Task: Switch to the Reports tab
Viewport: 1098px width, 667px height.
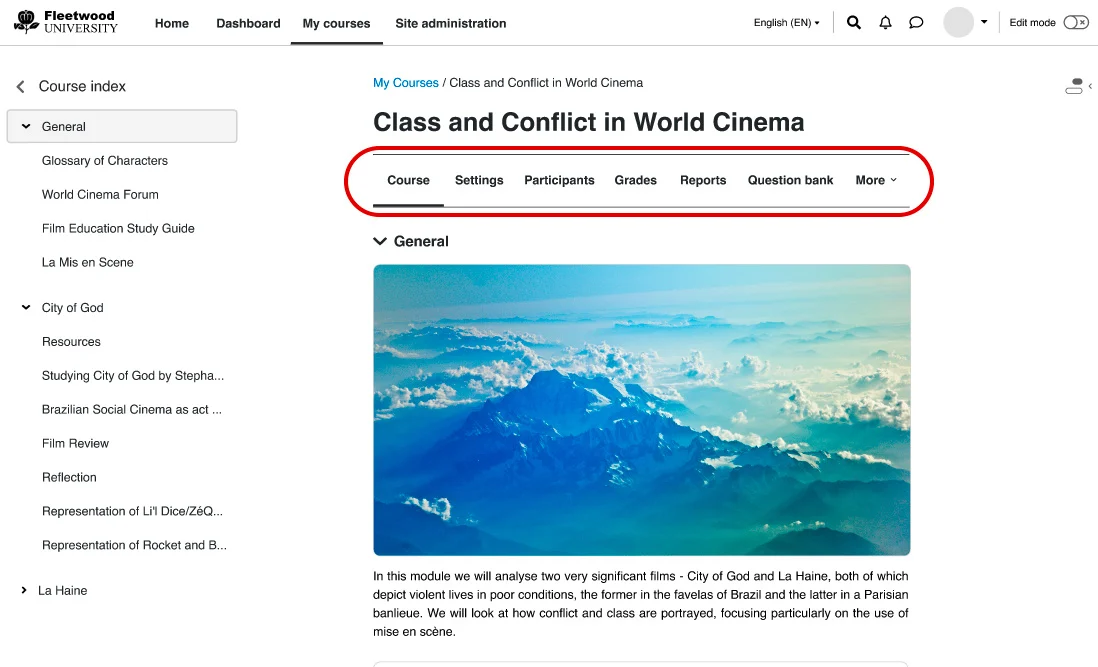Action: (x=702, y=180)
